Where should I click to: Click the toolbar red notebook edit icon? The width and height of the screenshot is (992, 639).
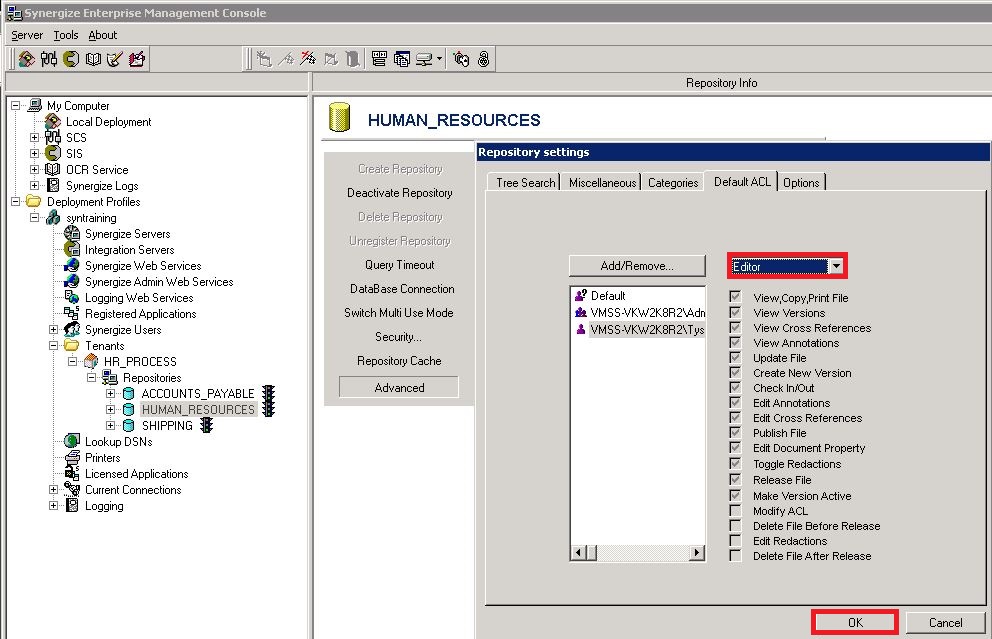pos(137,59)
